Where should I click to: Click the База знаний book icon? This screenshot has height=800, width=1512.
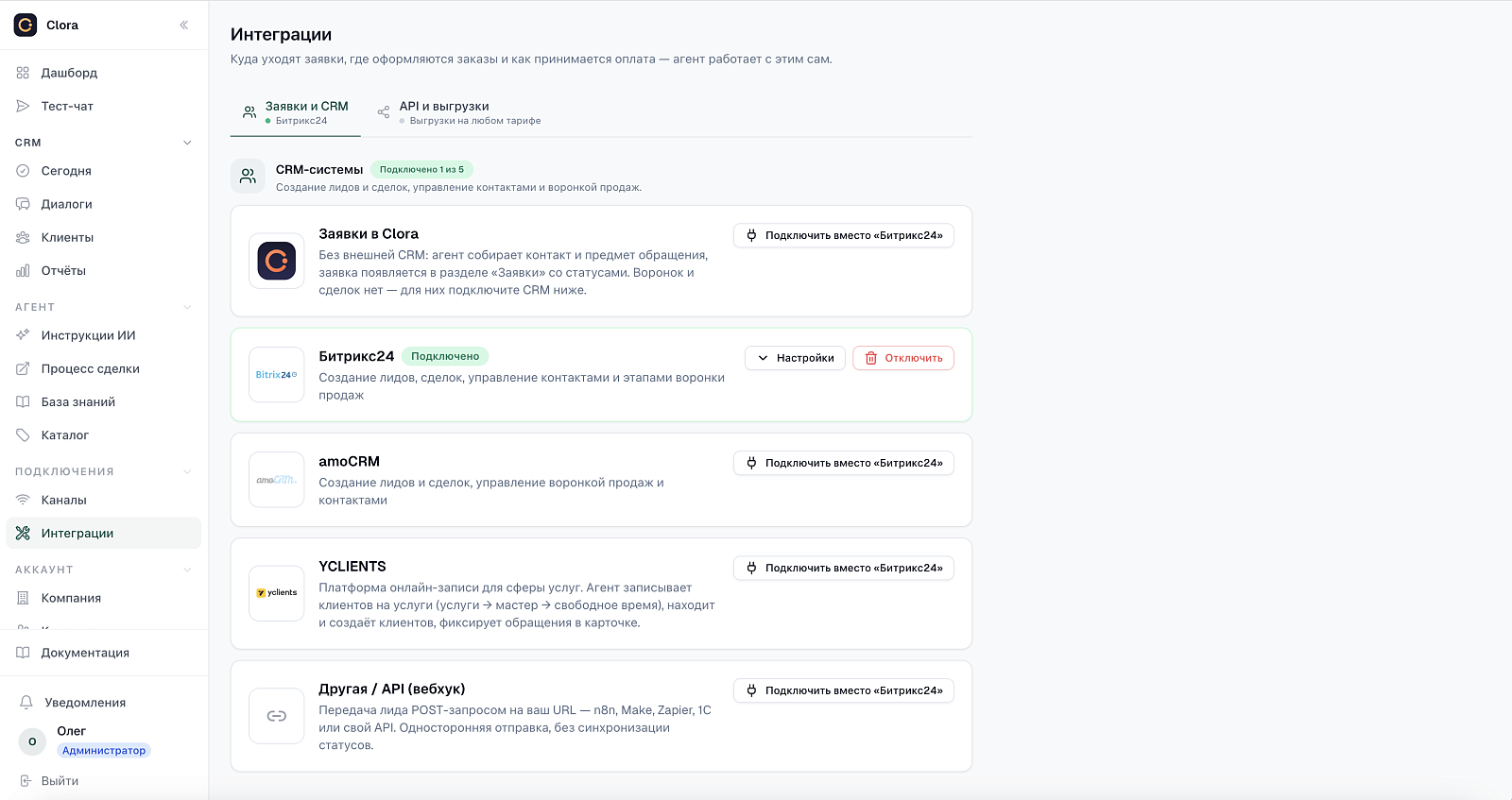tap(23, 401)
